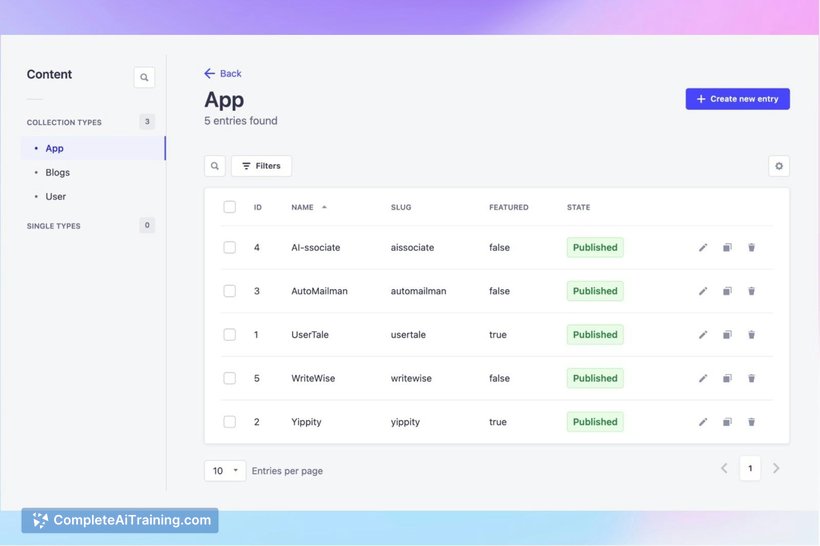Open the table view settings gear
Viewport: 820px width, 546px height.
coord(779,166)
